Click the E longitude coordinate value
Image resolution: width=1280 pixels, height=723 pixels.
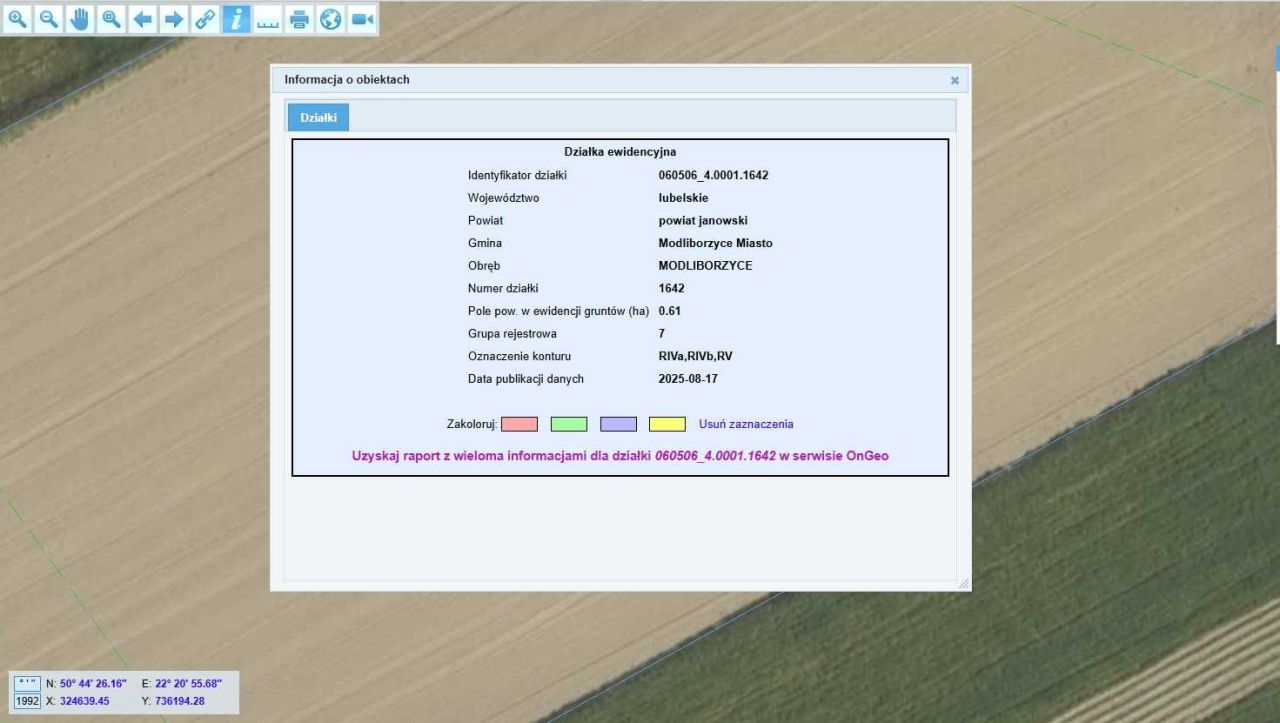click(x=188, y=683)
